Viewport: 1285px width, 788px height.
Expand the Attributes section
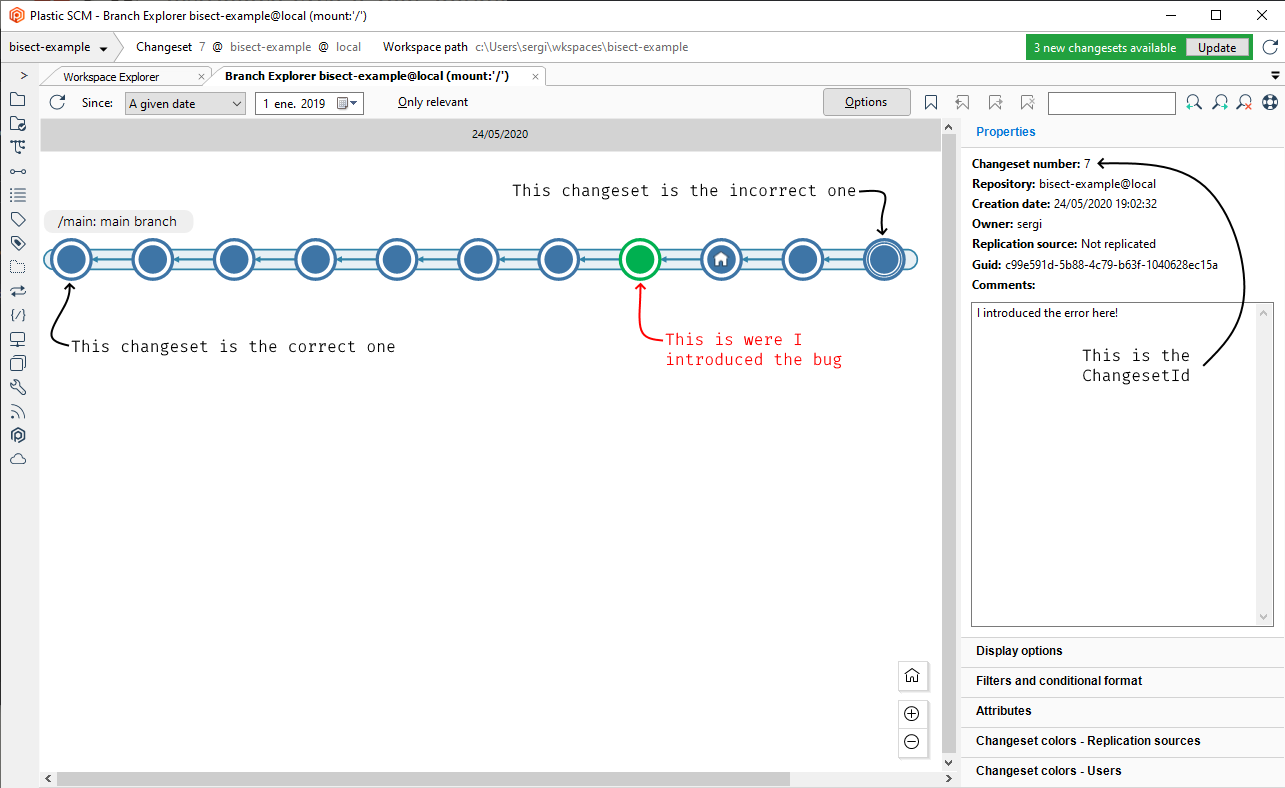tap(1123, 711)
